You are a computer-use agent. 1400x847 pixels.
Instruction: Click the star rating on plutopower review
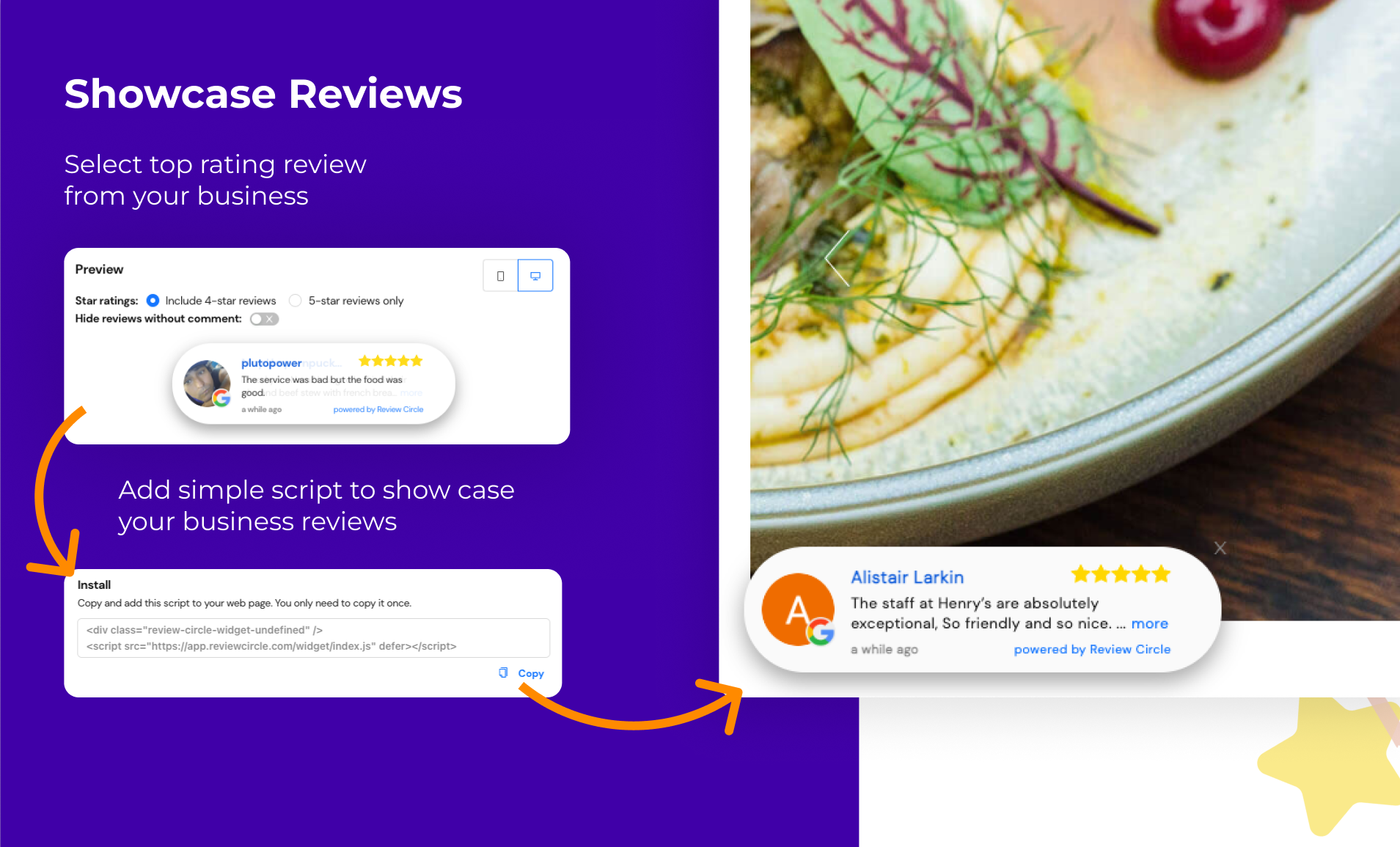(x=390, y=361)
